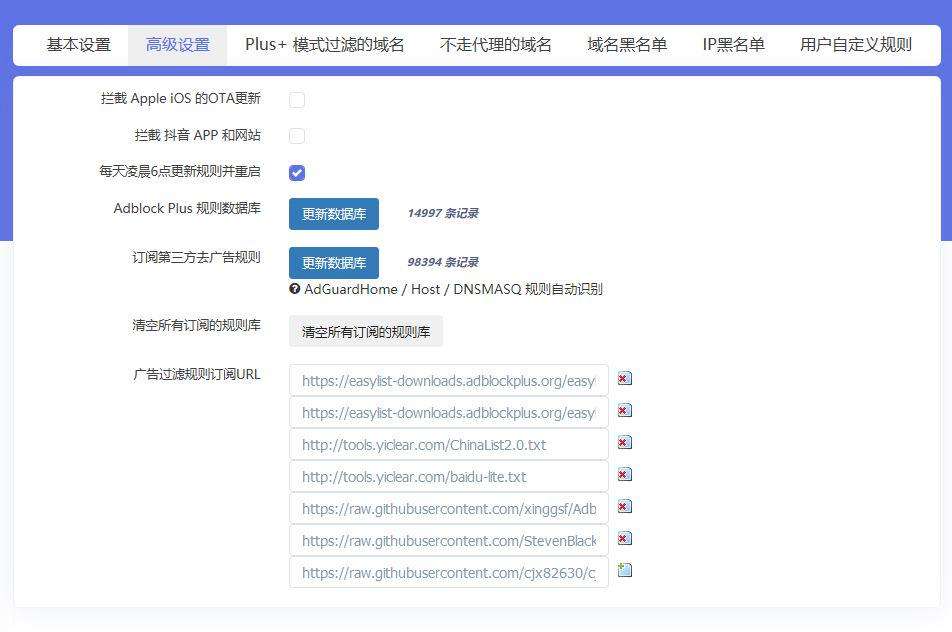Click inside the ChinaList2.0.txt URL input field

[x=448, y=444]
